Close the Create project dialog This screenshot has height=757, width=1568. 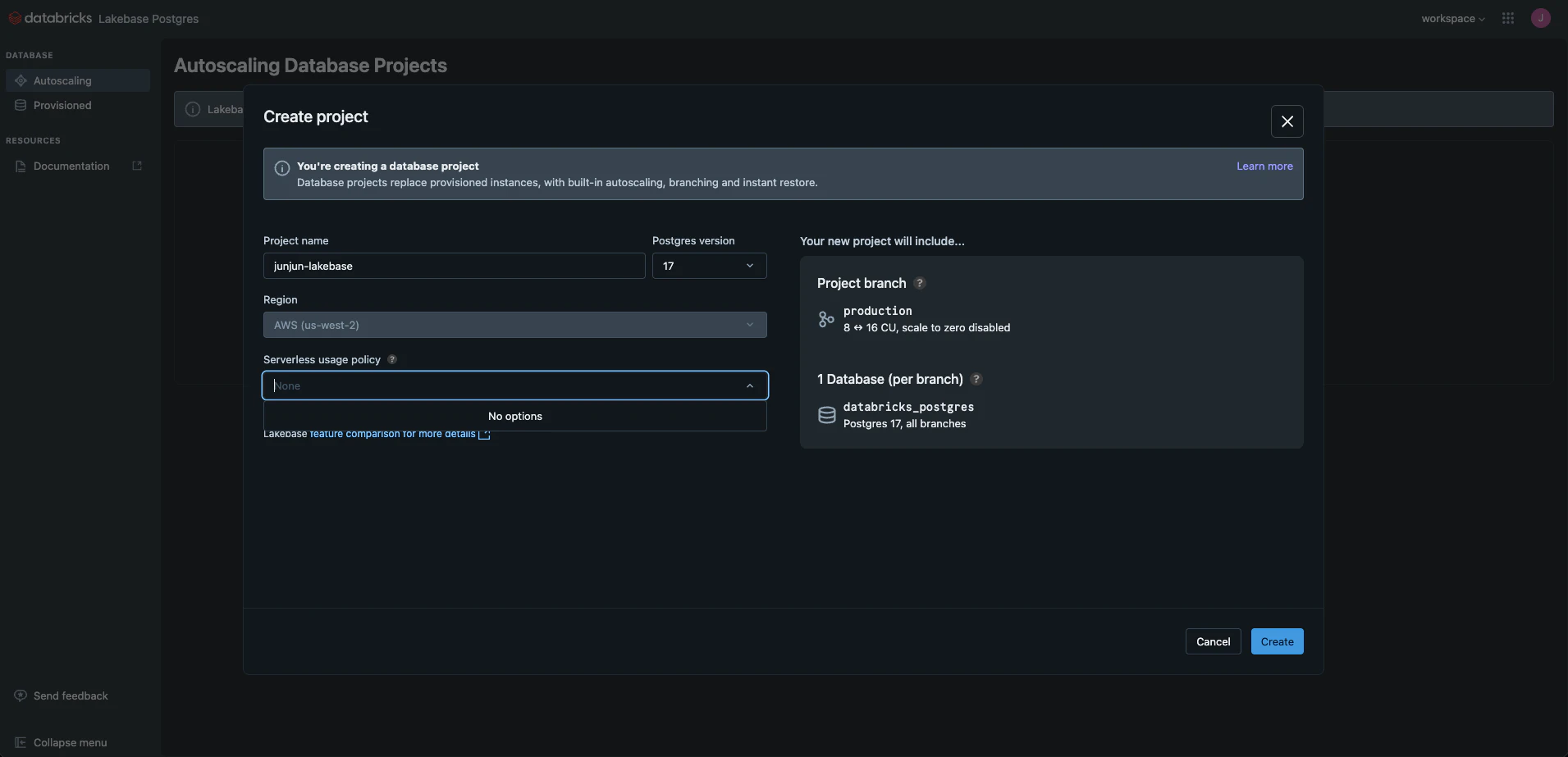(1287, 121)
